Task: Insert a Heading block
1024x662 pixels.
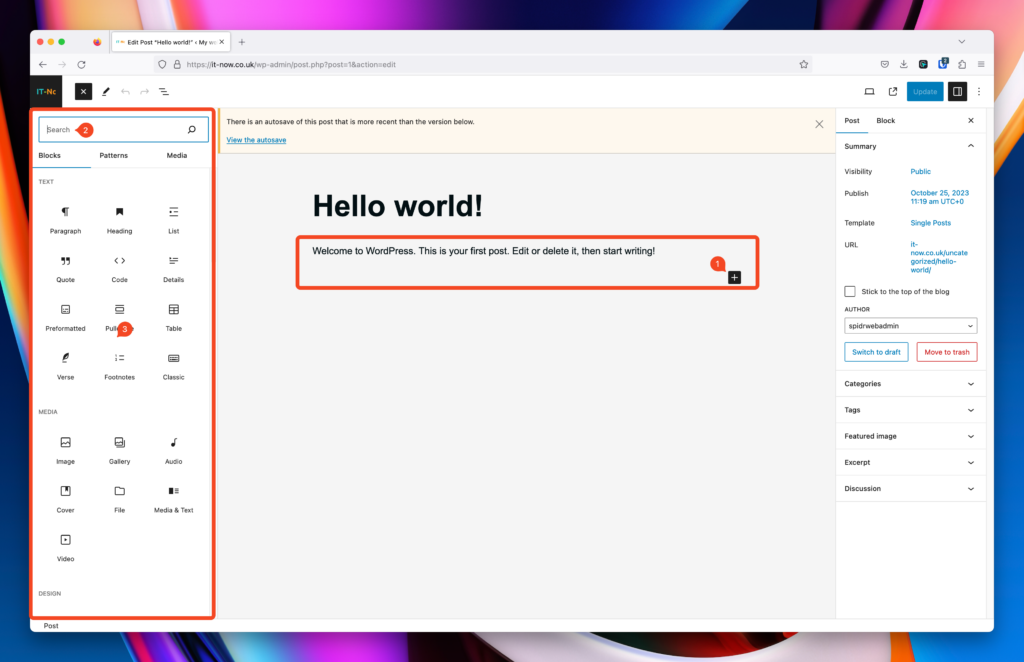Action: [x=120, y=220]
